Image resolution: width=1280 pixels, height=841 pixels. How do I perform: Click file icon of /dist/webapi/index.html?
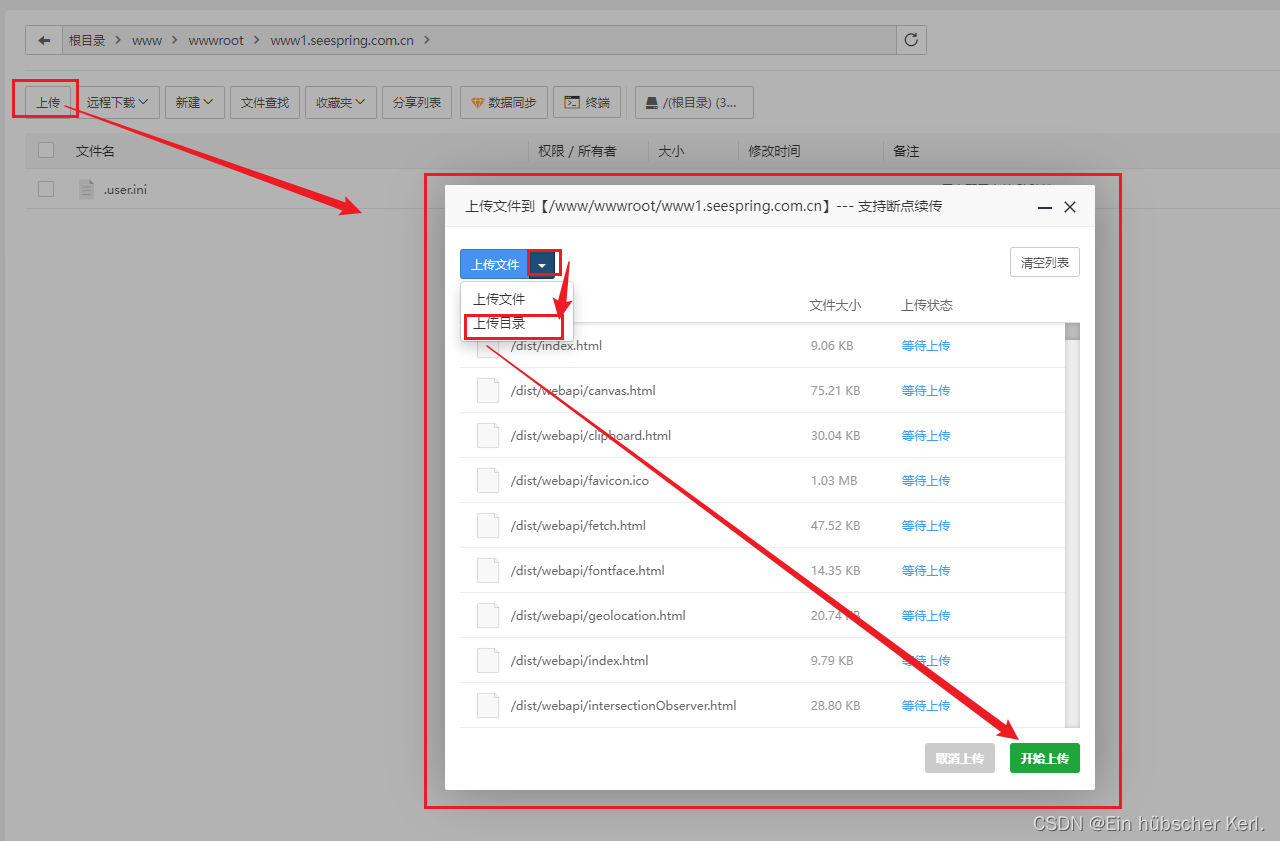coord(488,660)
